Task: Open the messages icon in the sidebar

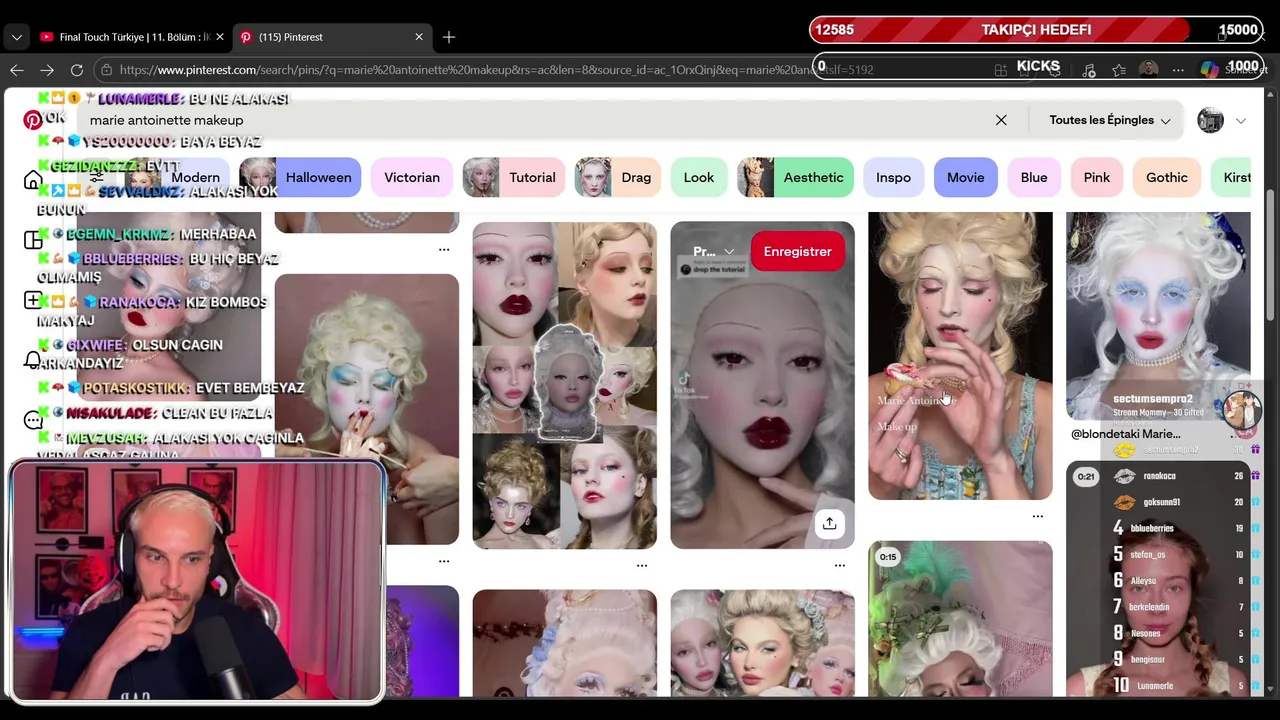Action: [33, 420]
